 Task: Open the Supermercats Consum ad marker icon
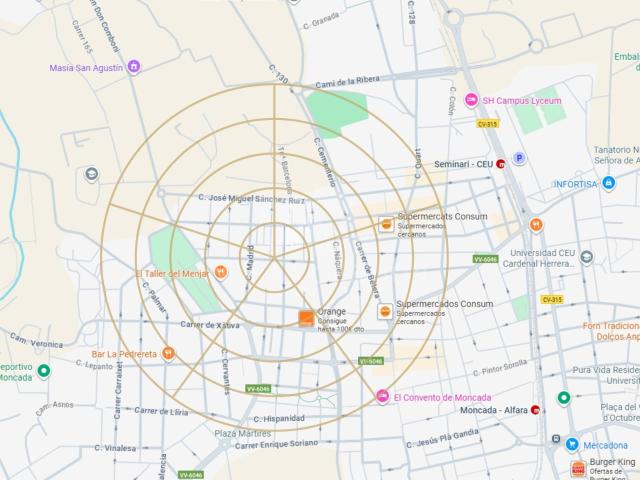point(386,224)
